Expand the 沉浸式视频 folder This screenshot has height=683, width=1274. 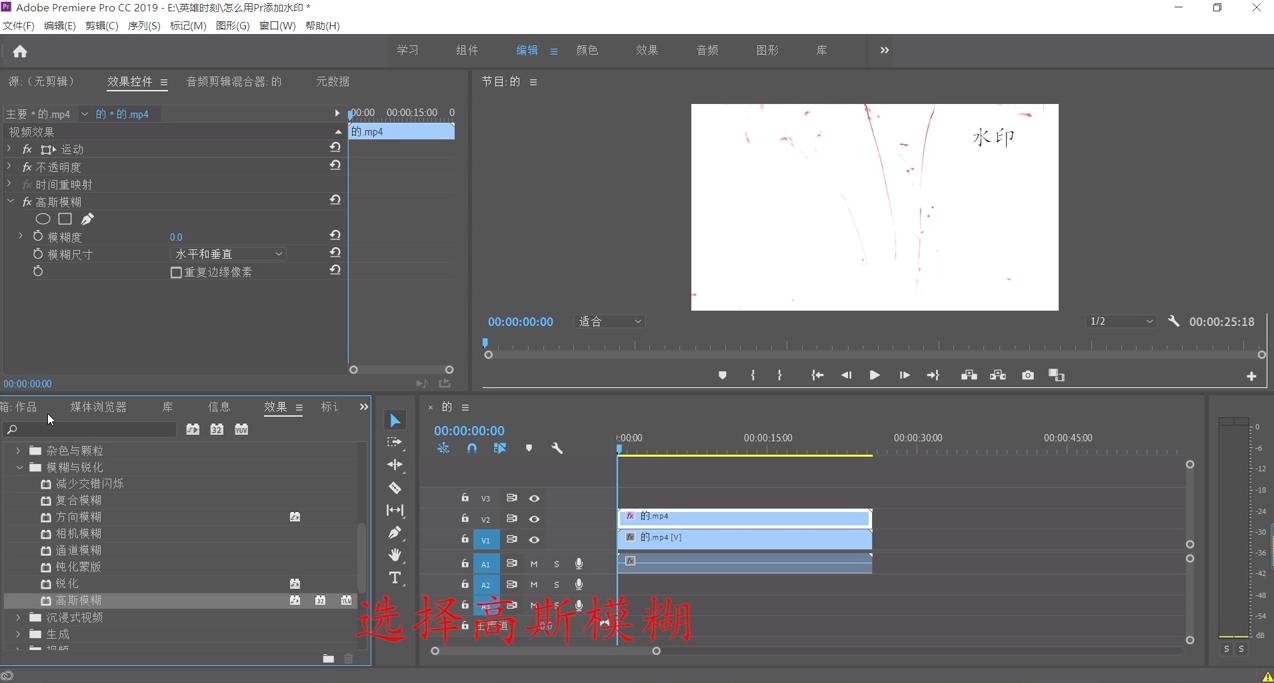(x=18, y=617)
